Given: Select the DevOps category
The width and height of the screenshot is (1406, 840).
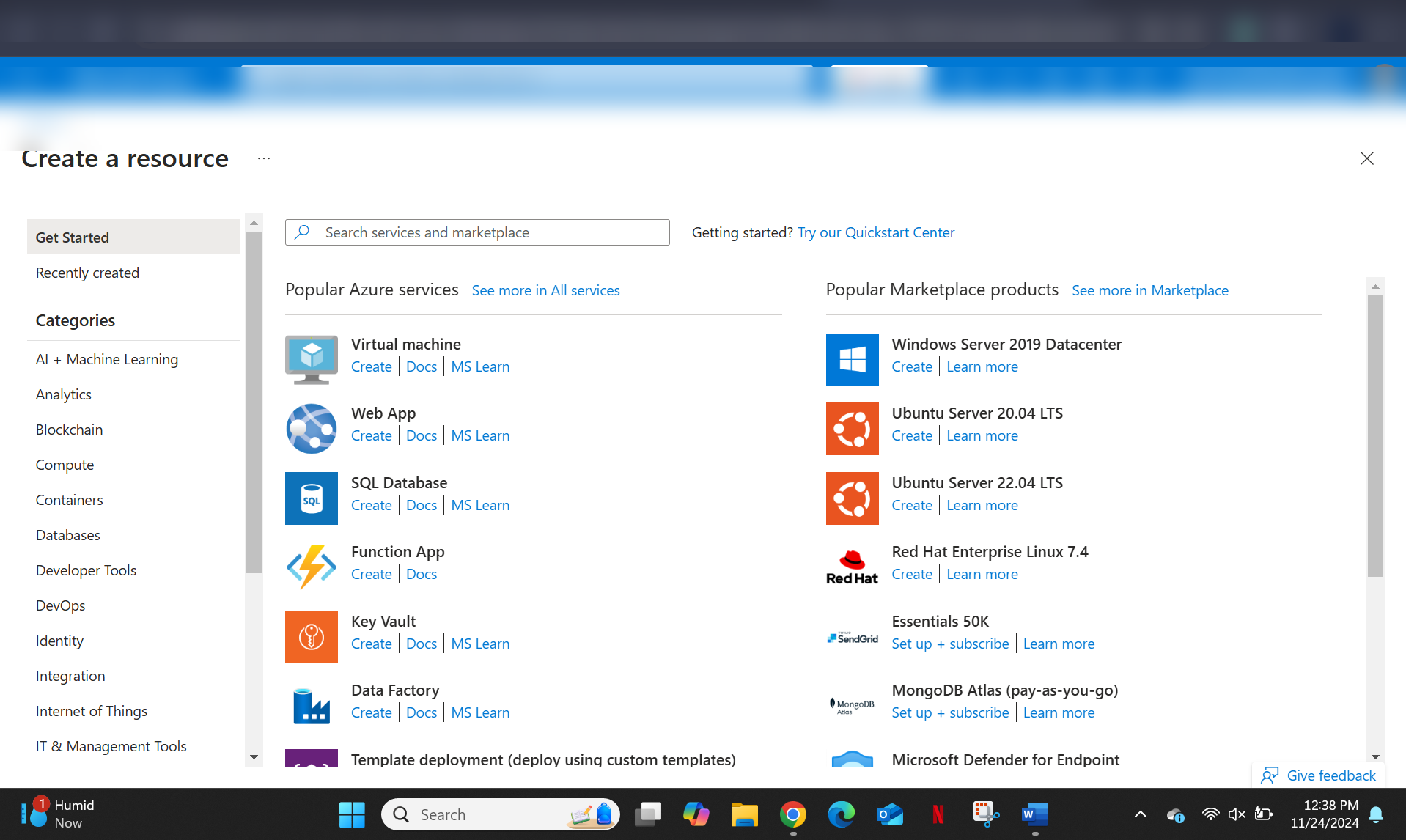Looking at the screenshot, I should pos(60,605).
